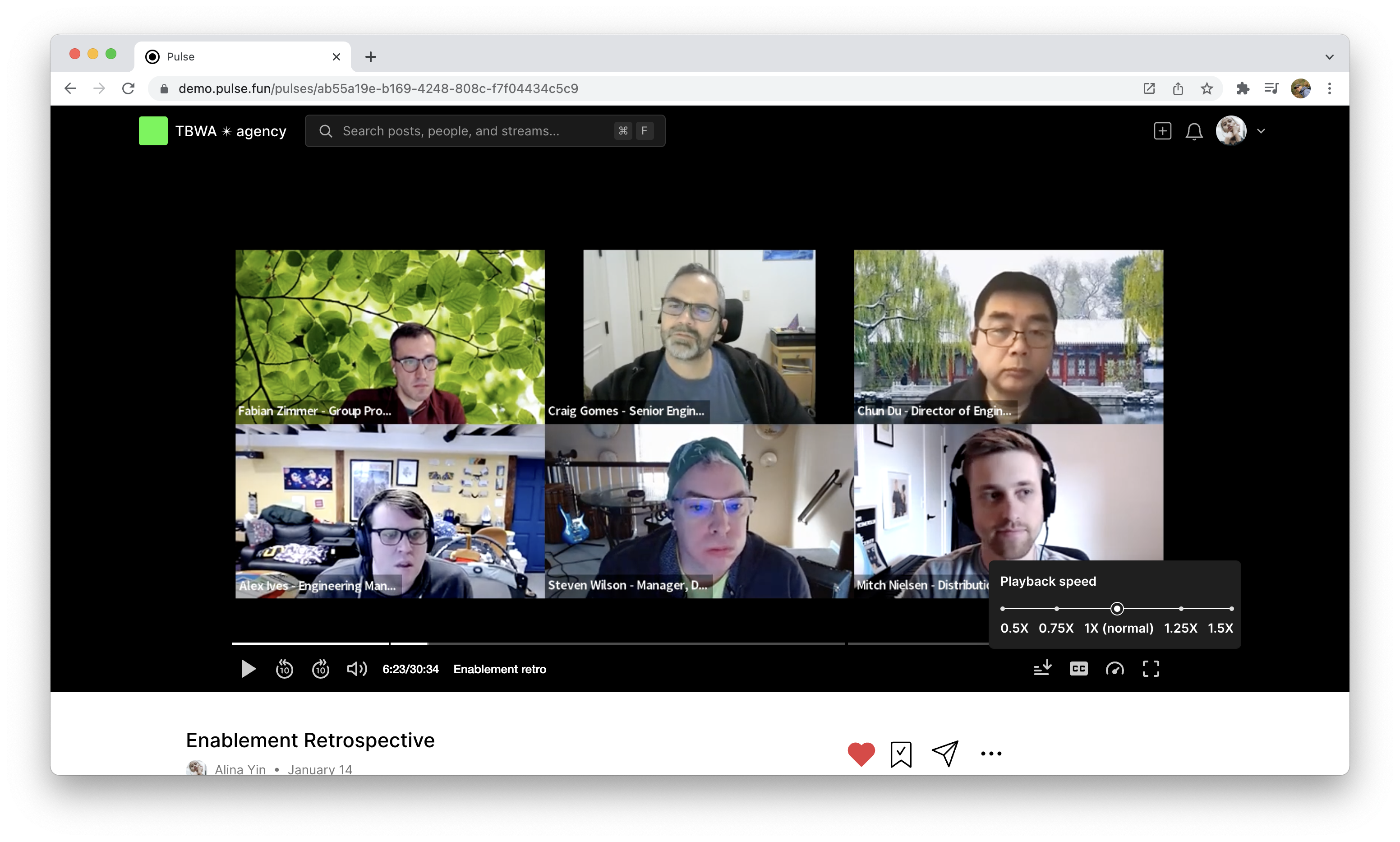The image size is (1400, 842).
Task: Open the notifications bell
Action: [1194, 131]
